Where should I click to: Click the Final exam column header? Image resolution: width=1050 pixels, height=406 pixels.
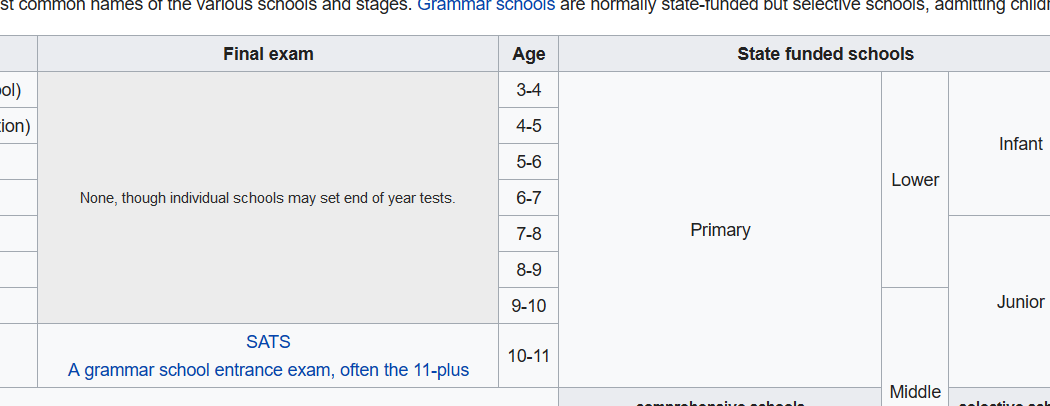click(268, 54)
